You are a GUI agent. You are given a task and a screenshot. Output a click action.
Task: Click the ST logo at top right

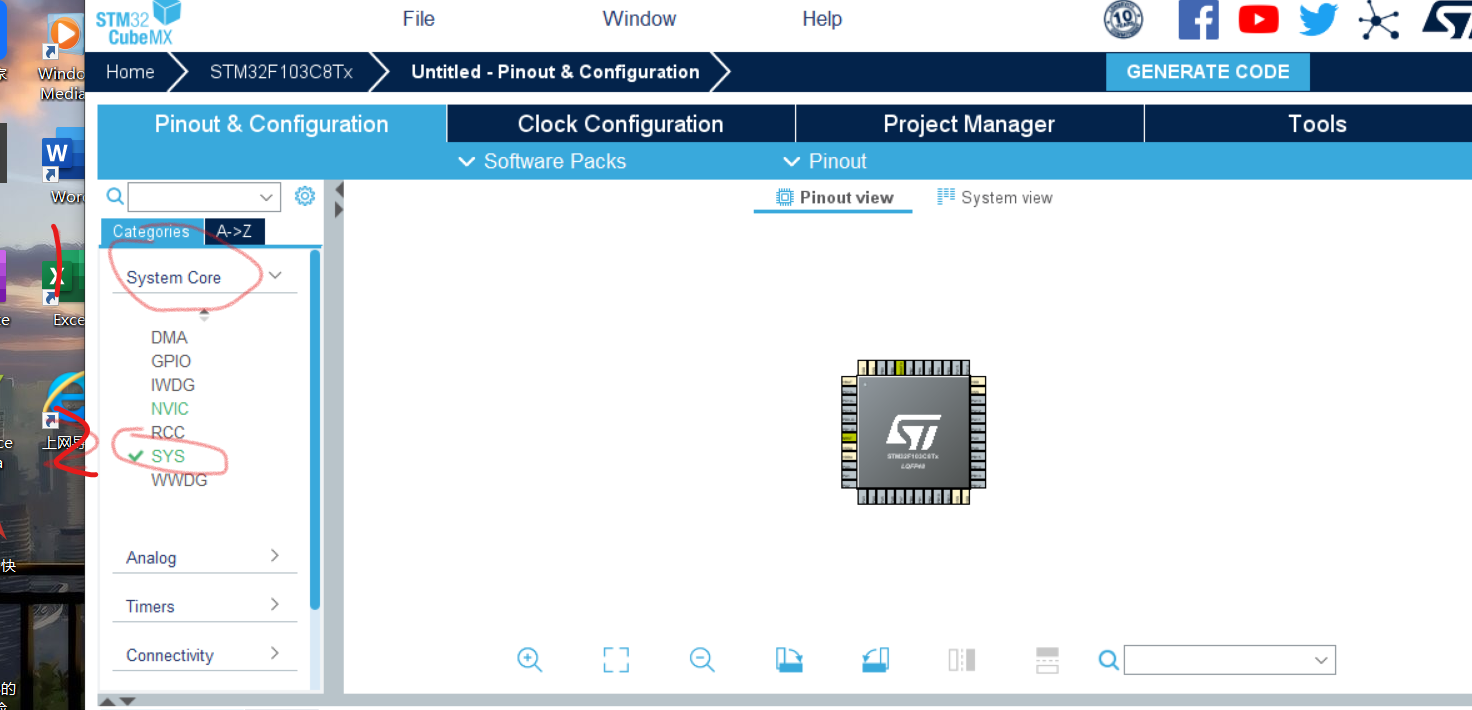tap(1446, 19)
